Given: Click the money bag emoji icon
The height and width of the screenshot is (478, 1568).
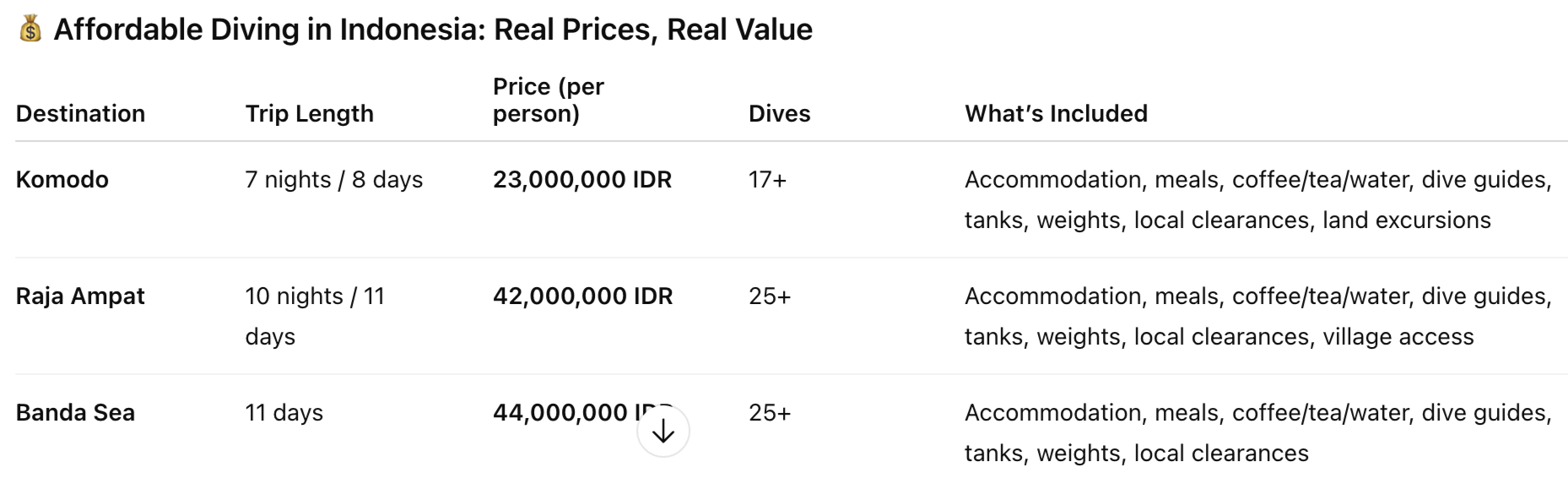Looking at the screenshot, I should [x=30, y=30].
